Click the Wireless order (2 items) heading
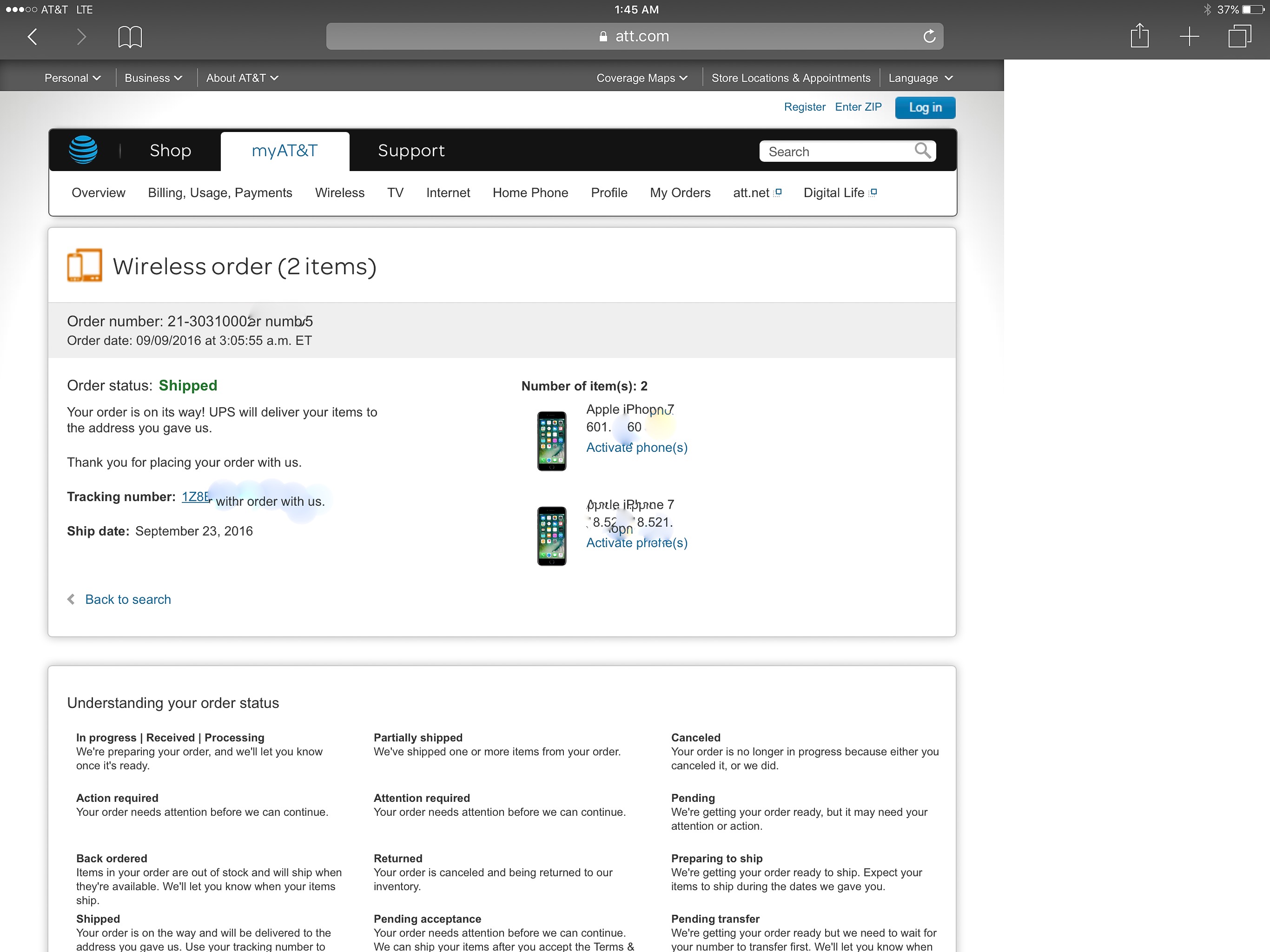This screenshot has width=1270, height=952. tap(245, 266)
